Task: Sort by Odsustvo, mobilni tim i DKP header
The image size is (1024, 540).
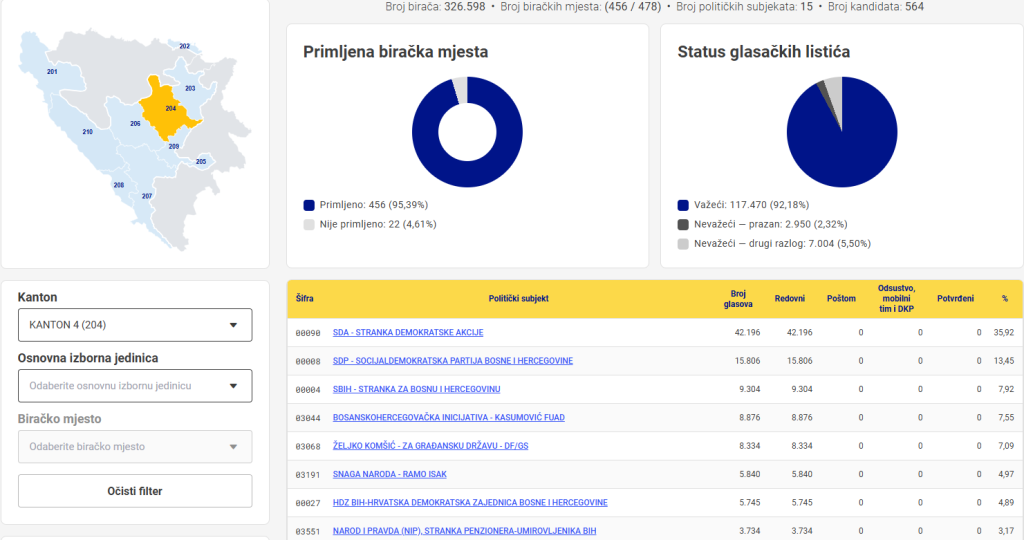Action: pos(896,298)
